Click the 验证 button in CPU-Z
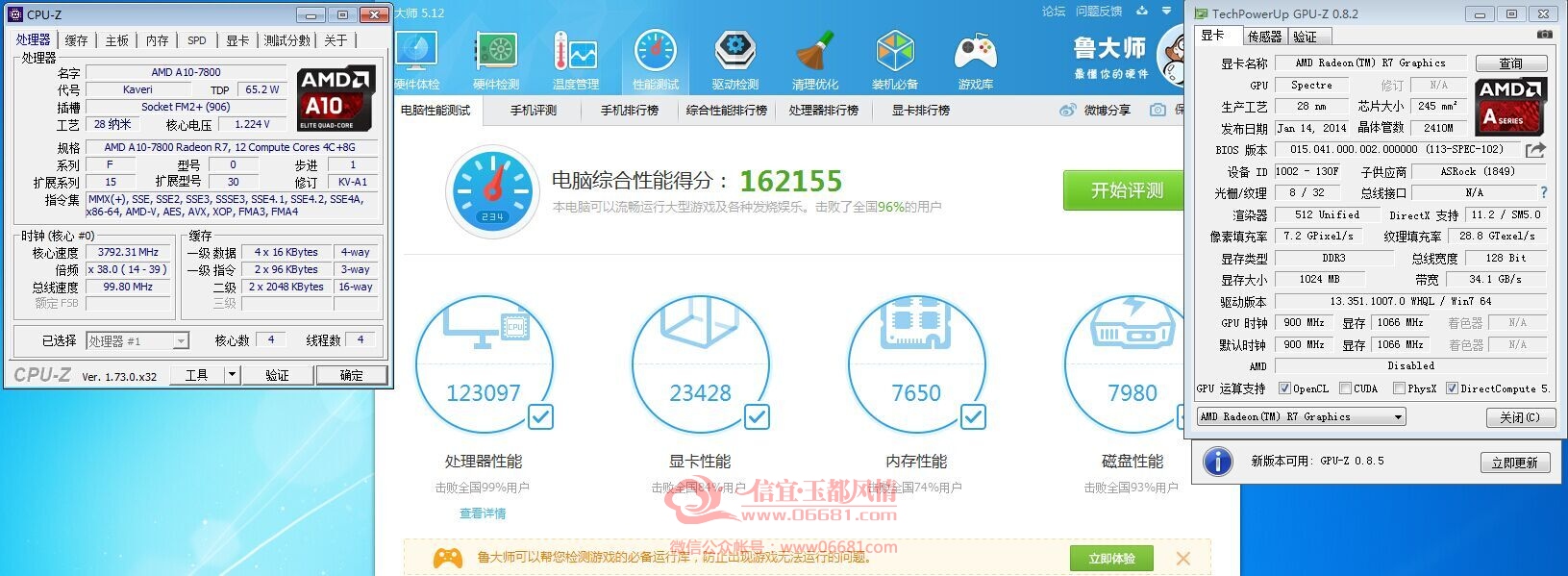 [277, 375]
